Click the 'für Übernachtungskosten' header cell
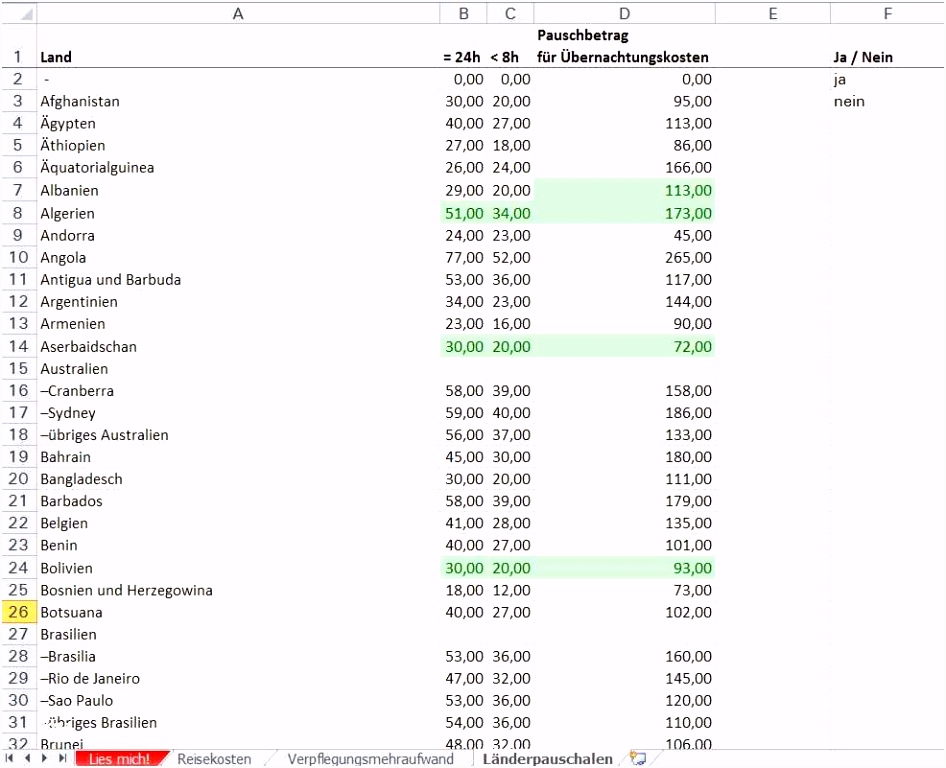946x768 pixels. pos(624,46)
